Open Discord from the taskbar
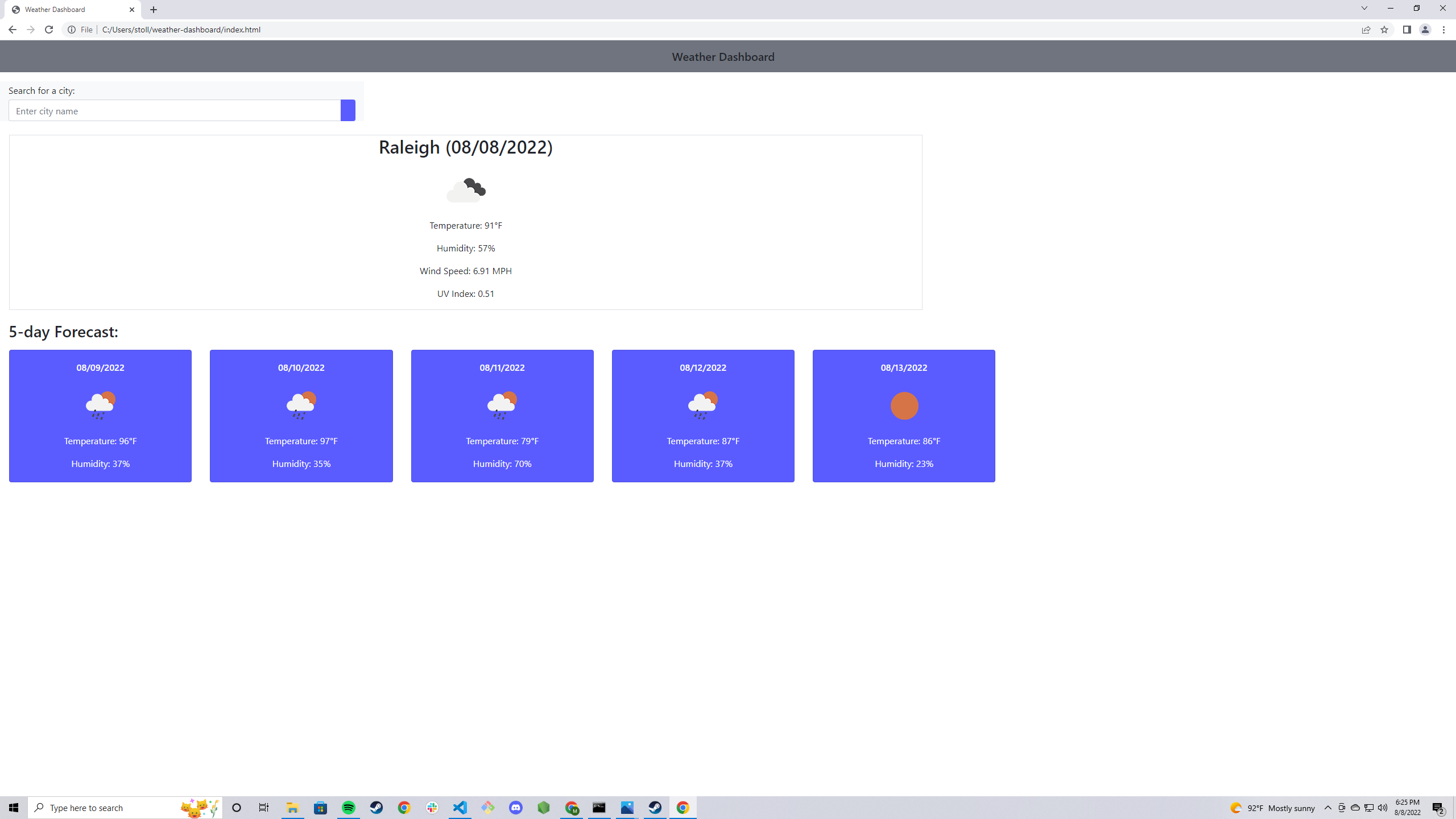 (516, 807)
